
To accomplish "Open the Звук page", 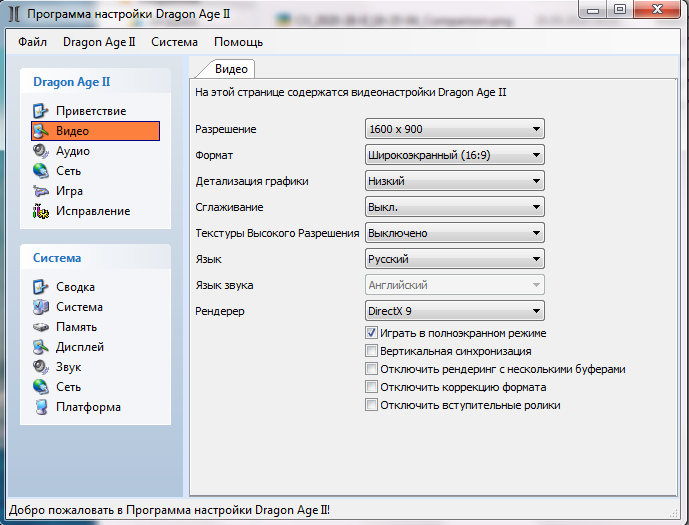I will [x=69, y=367].
